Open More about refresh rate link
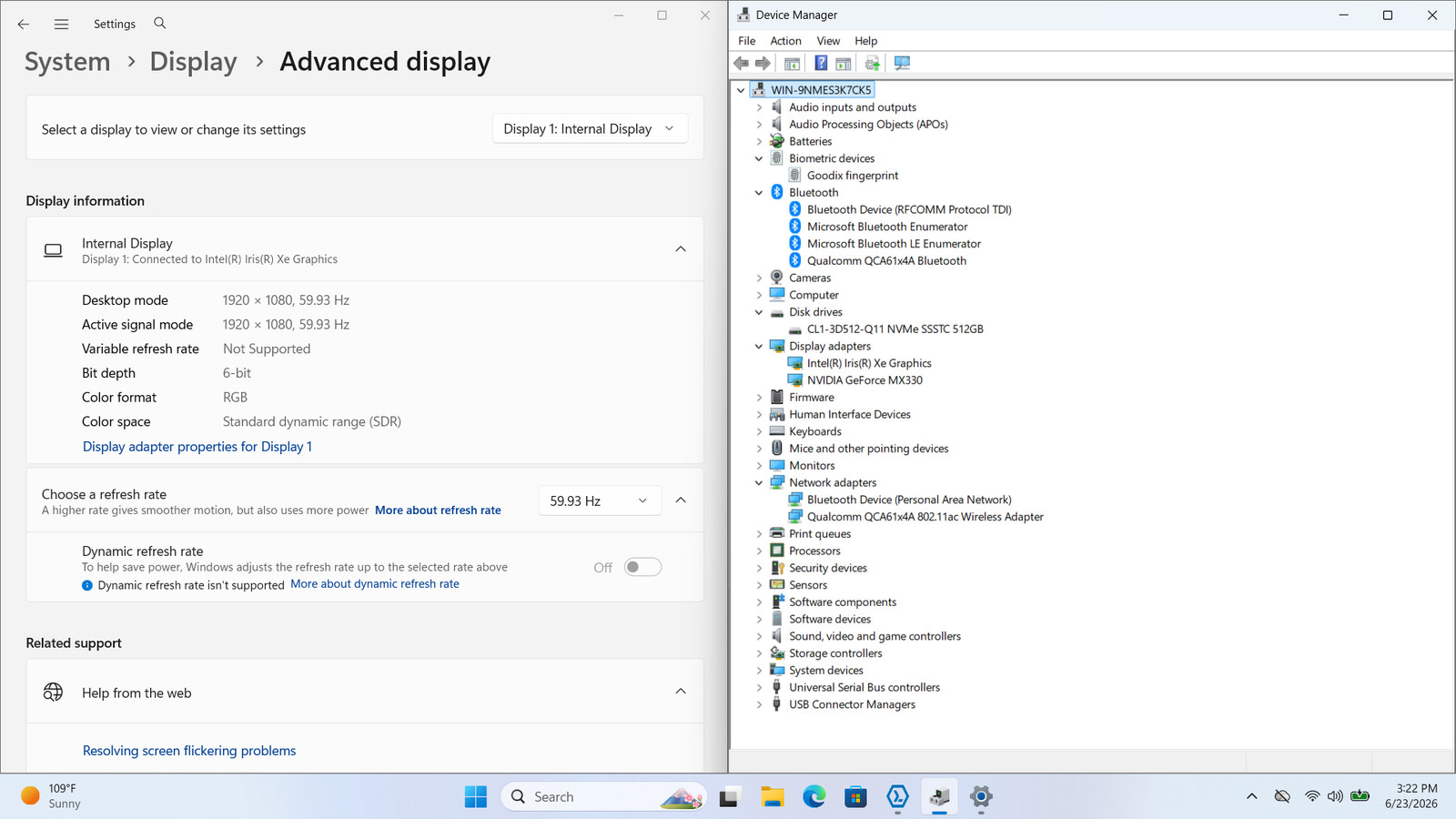The height and width of the screenshot is (819, 1456). (x=438, y=511)
